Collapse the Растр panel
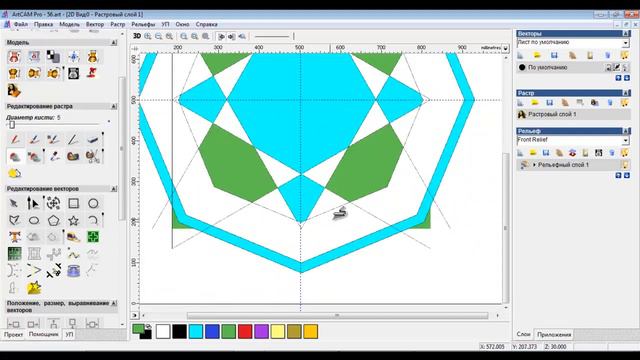Image resolution: width=640 pixels, height=360 pixels. pyautogui.click(x=626, y=93)
